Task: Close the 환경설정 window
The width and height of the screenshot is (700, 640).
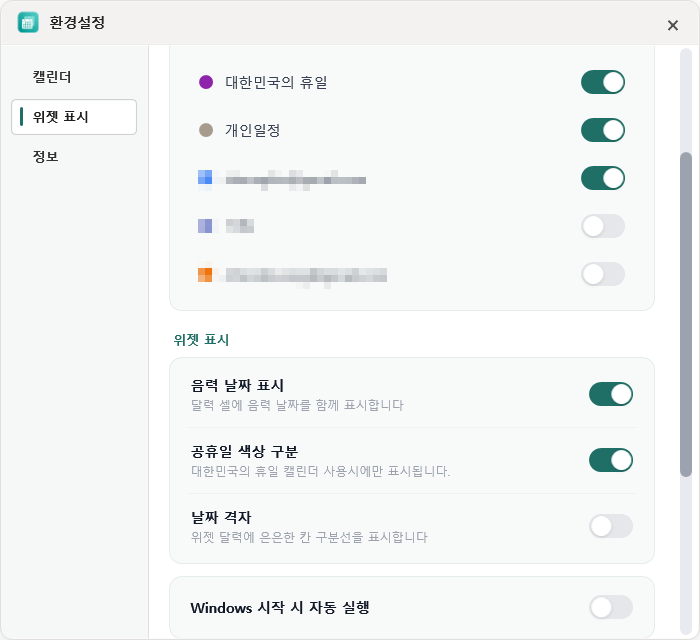Action: pyautogui.click(x=673, y=25)
